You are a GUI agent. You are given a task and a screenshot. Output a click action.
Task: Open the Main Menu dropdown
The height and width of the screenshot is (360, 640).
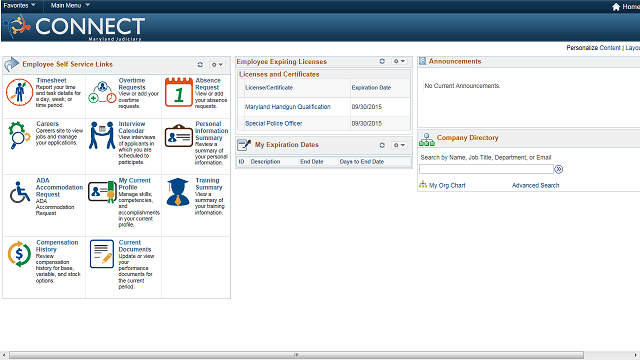(70, 5)
